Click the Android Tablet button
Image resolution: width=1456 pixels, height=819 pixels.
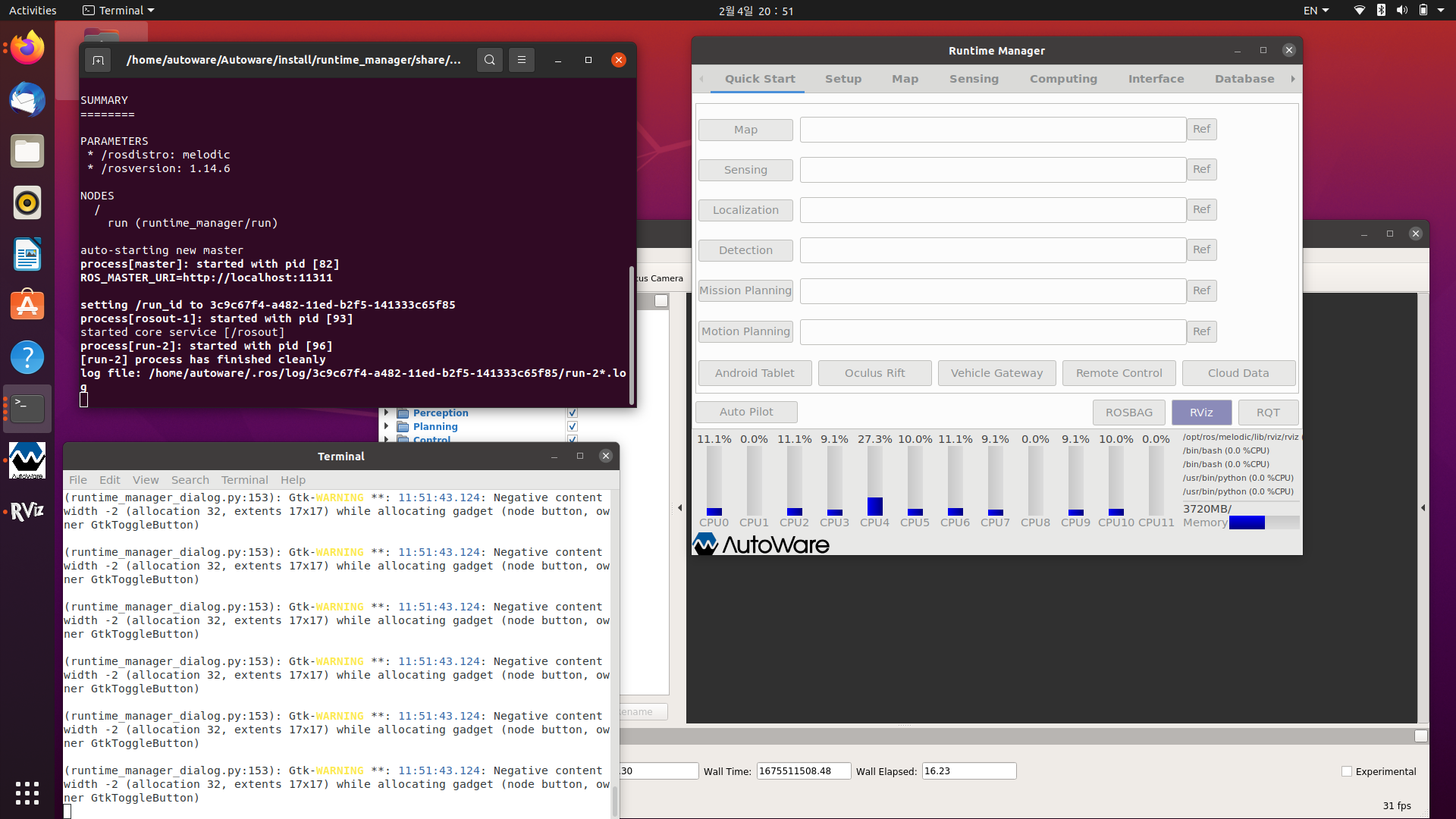point(755,373)
